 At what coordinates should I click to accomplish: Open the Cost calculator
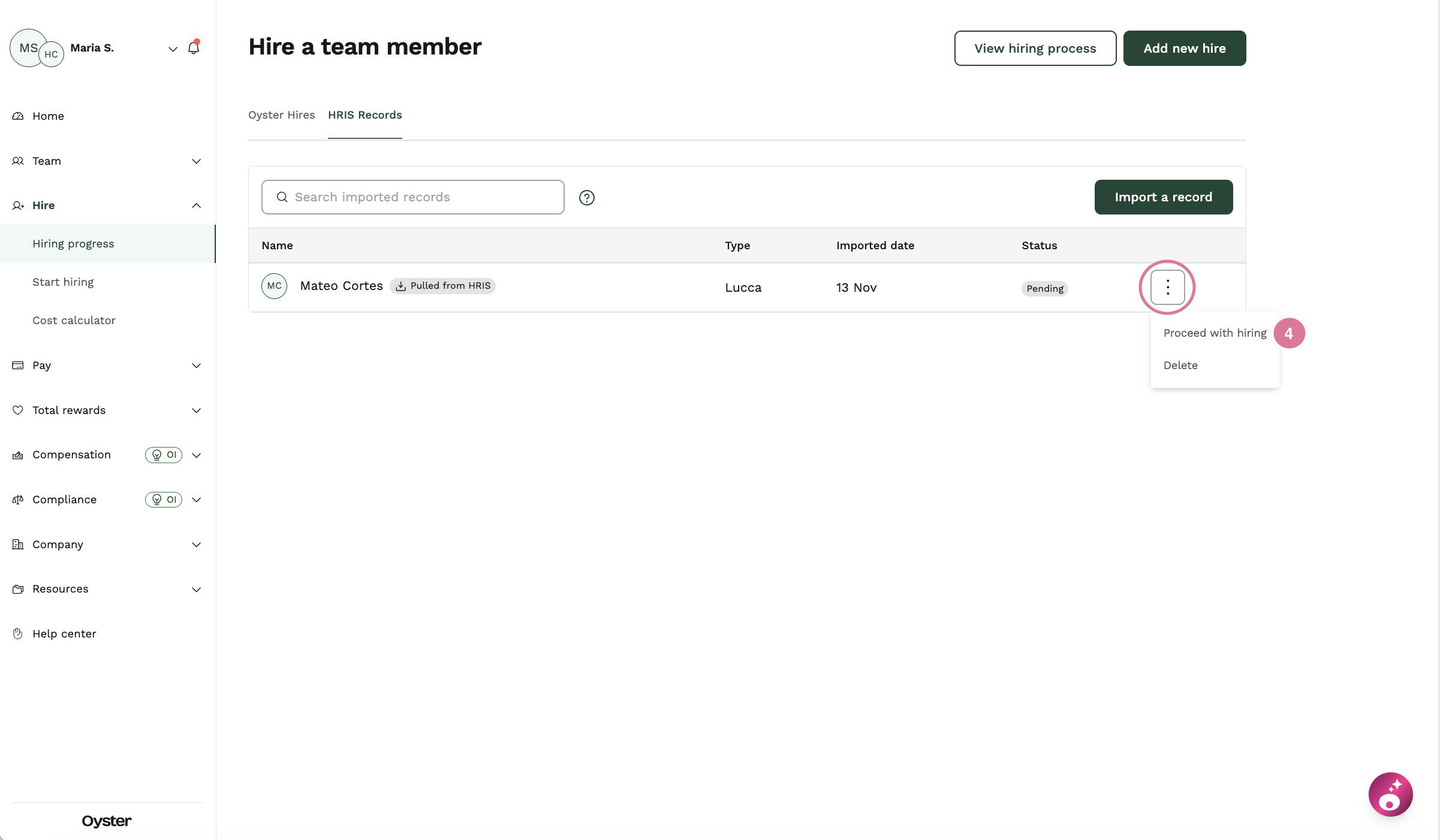click(x=74, y=321)
